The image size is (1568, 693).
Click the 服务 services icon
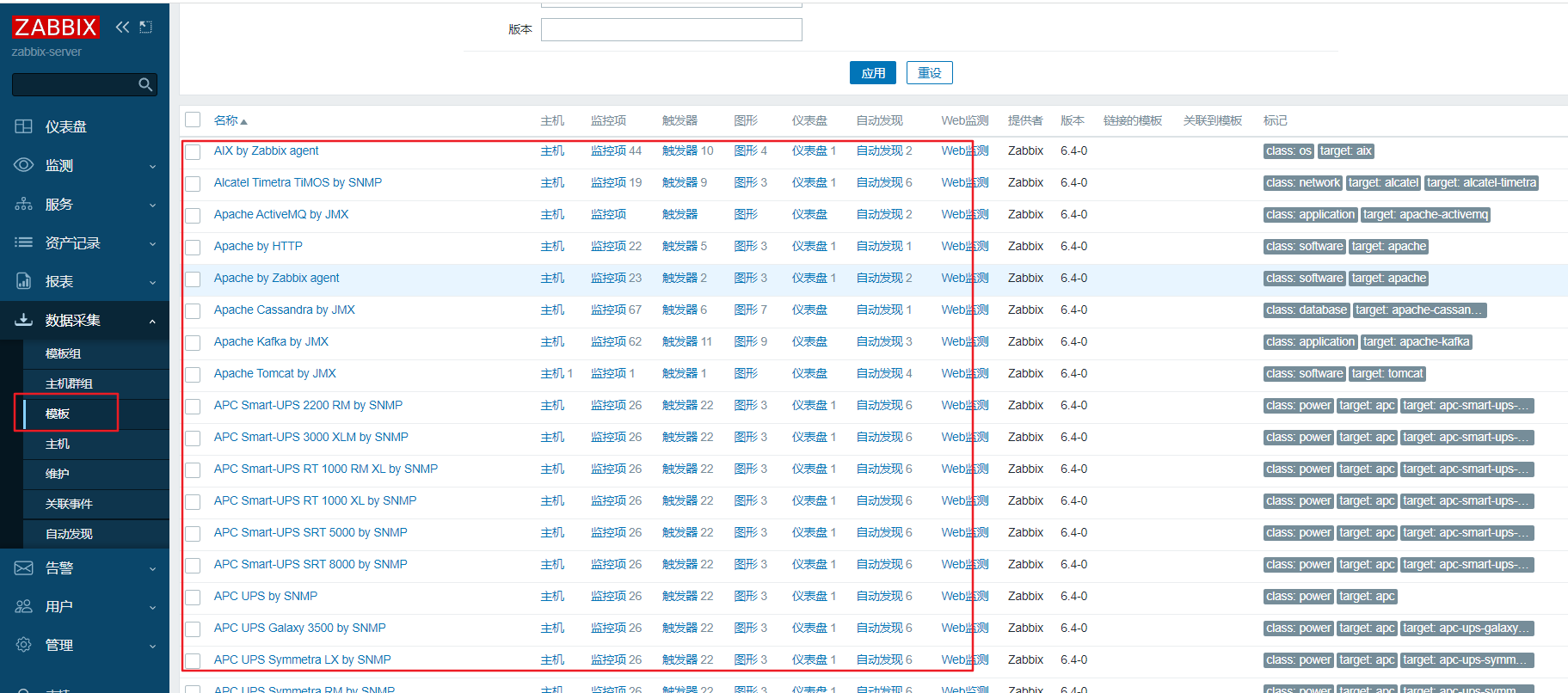(x=24, y=204)
